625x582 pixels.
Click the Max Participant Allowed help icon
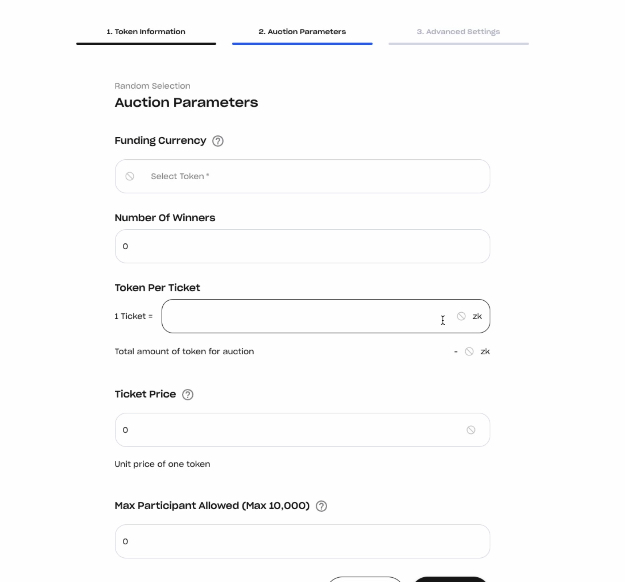pyautogui.click(x=321, y=506)
